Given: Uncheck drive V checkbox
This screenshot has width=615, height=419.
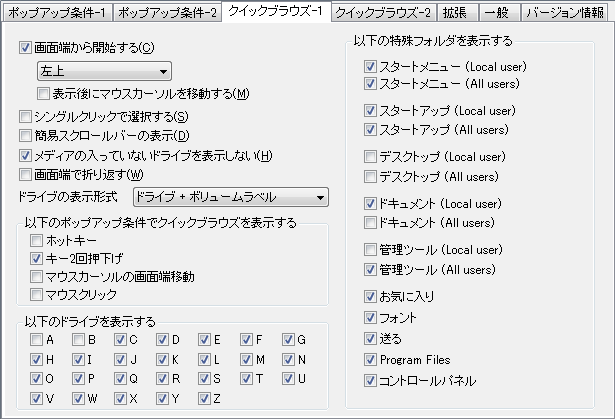Looking at the screenshot, I should pyautogui.click(x=36, y=399).
